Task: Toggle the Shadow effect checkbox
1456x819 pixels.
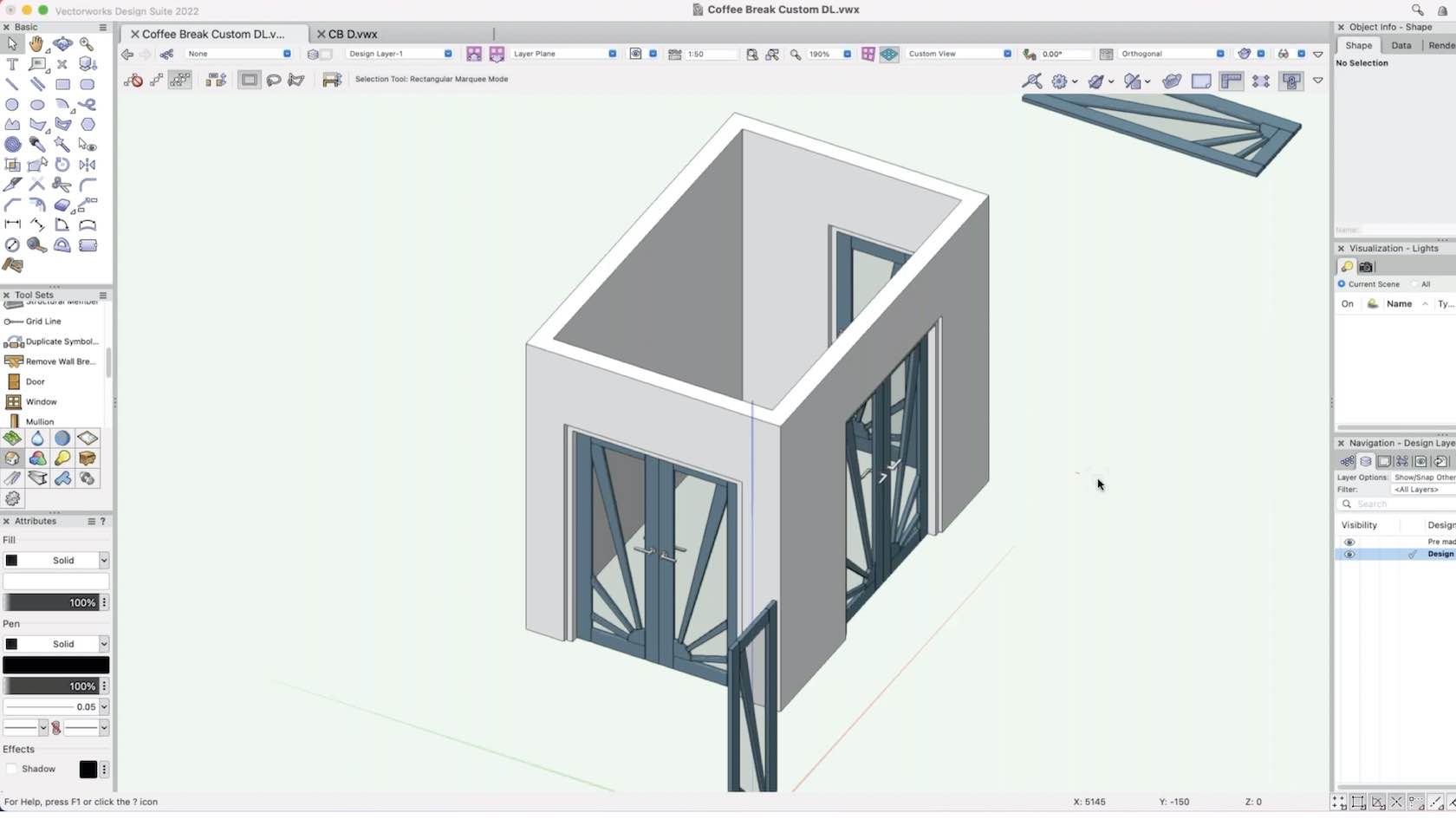Action: (x=12, y=769)
